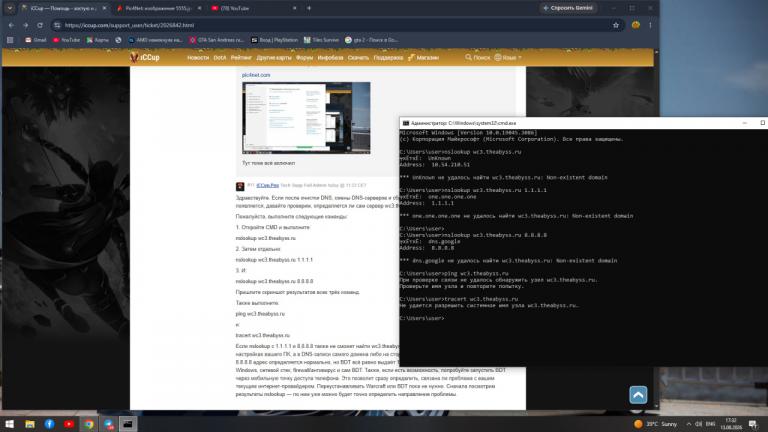Open the YouTube bookmark
This screenshot has width=768, height=432.
coord(66,40)
